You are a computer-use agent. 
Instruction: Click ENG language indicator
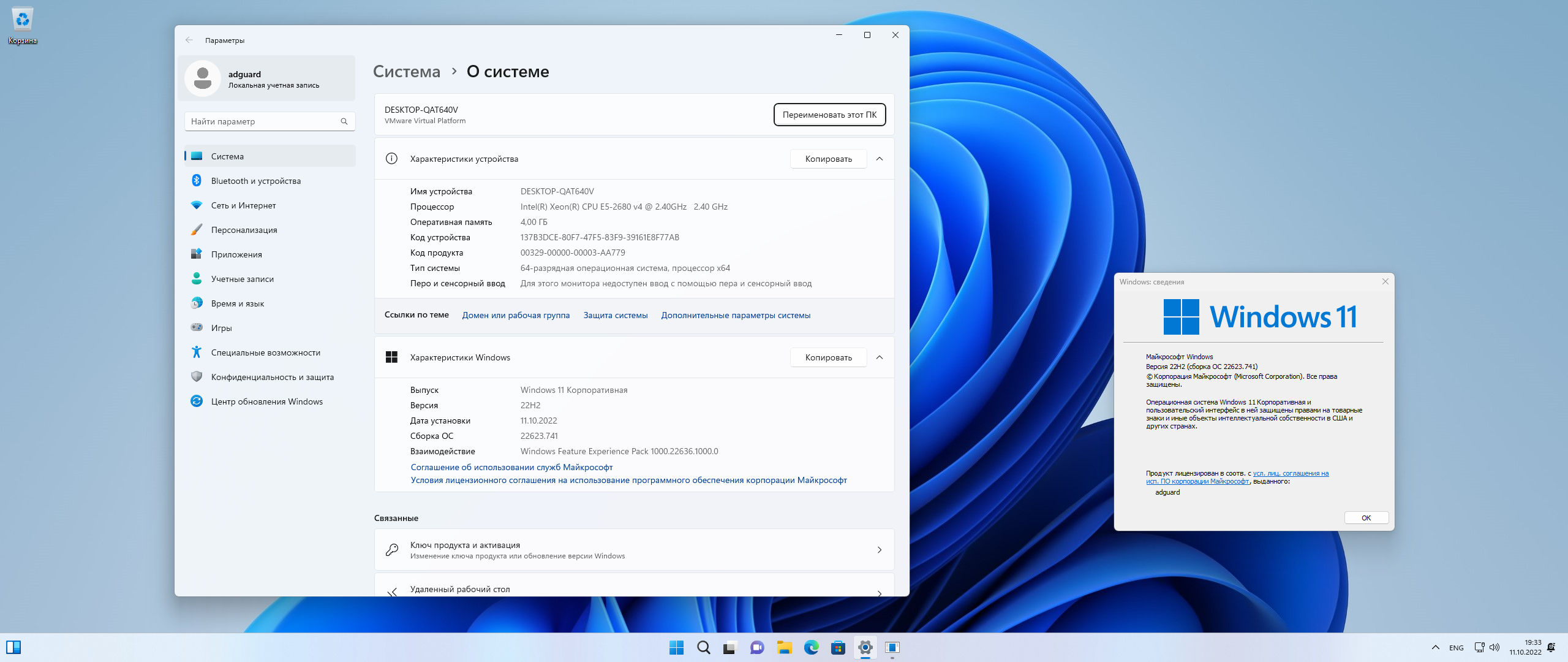[1457, 648]
